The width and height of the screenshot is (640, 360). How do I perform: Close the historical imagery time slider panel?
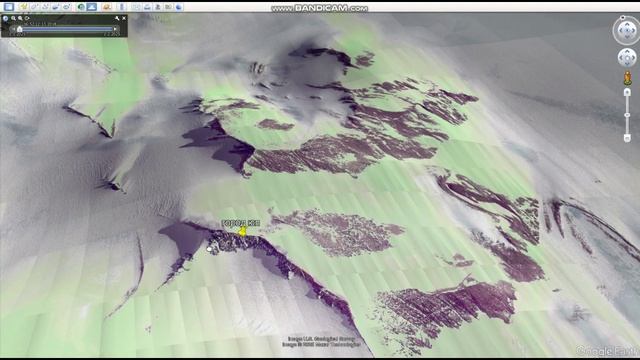[124, 18]
